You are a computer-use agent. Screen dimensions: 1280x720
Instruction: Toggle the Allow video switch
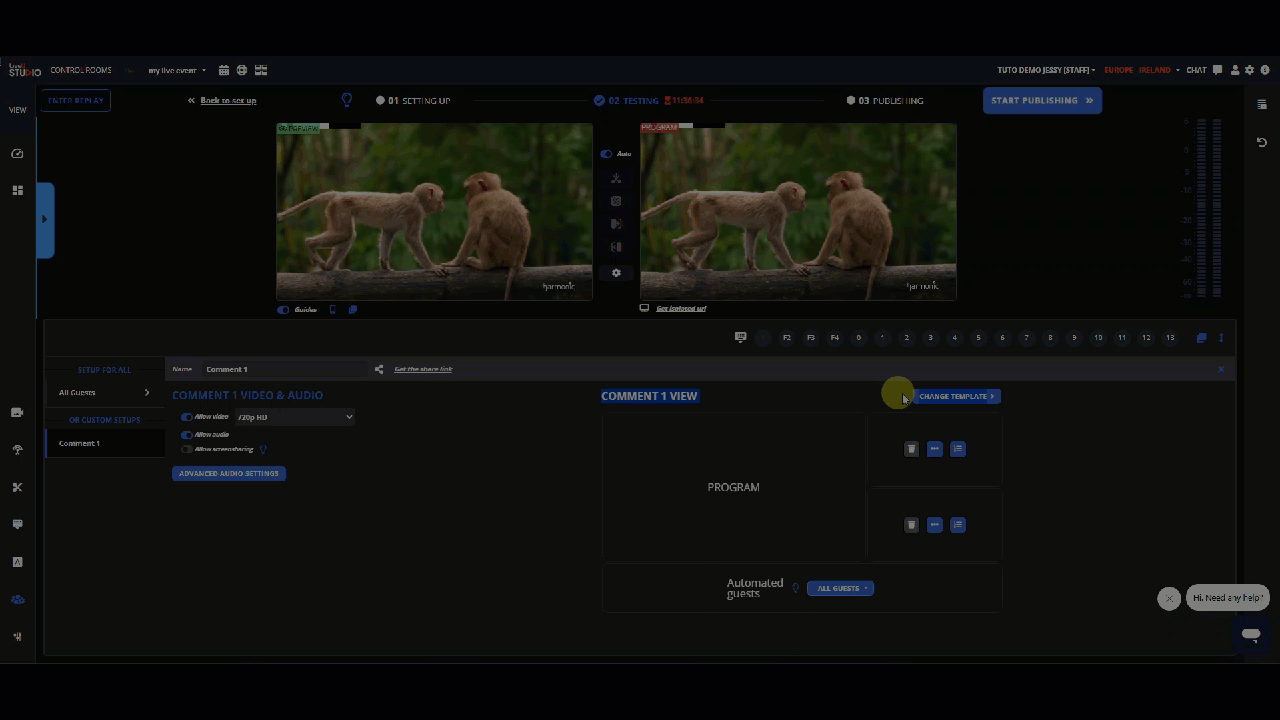tap(187, 417)
